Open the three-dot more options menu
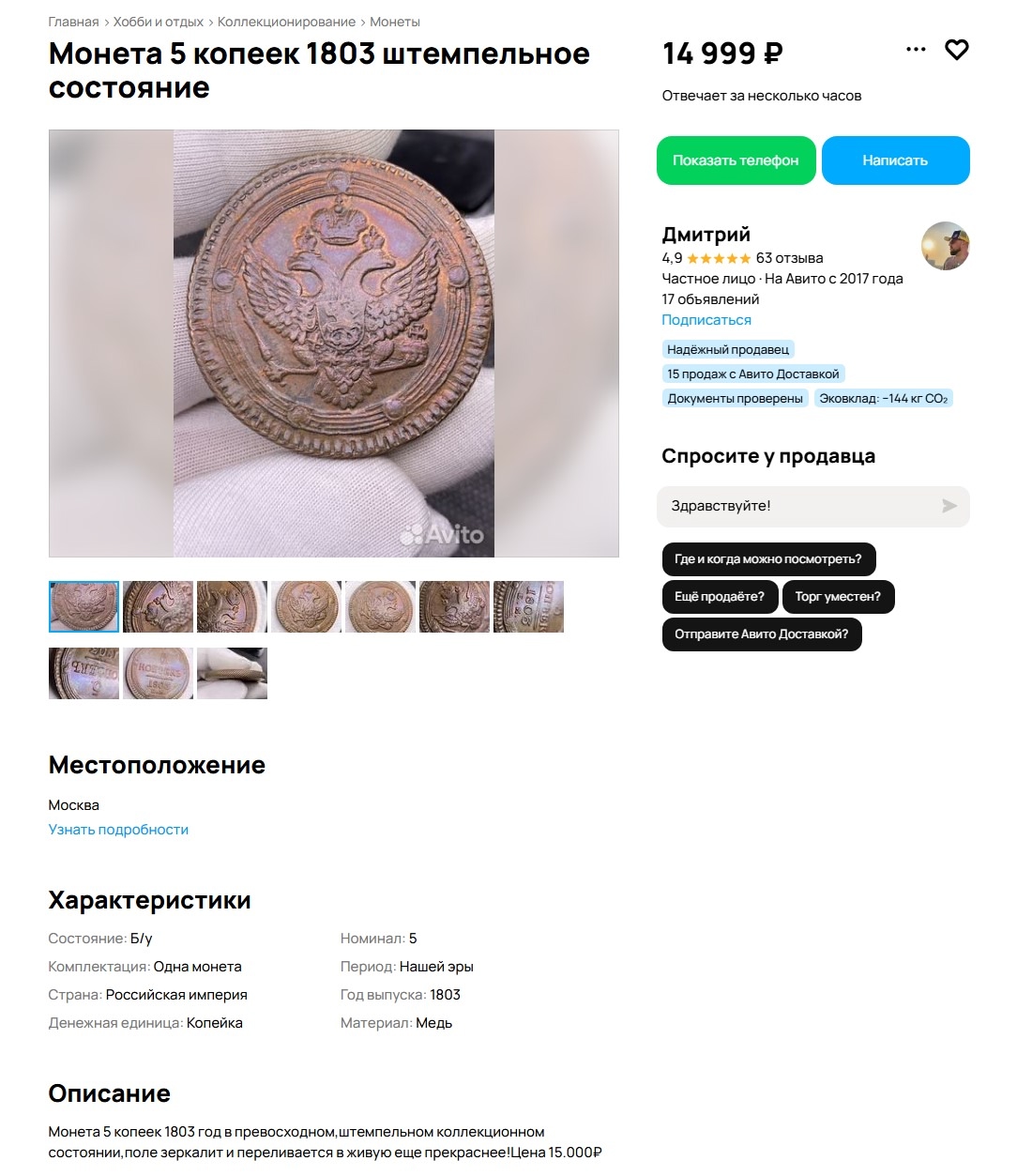Viewport: 1017px width, 1176px height. [x=916, y=50]
